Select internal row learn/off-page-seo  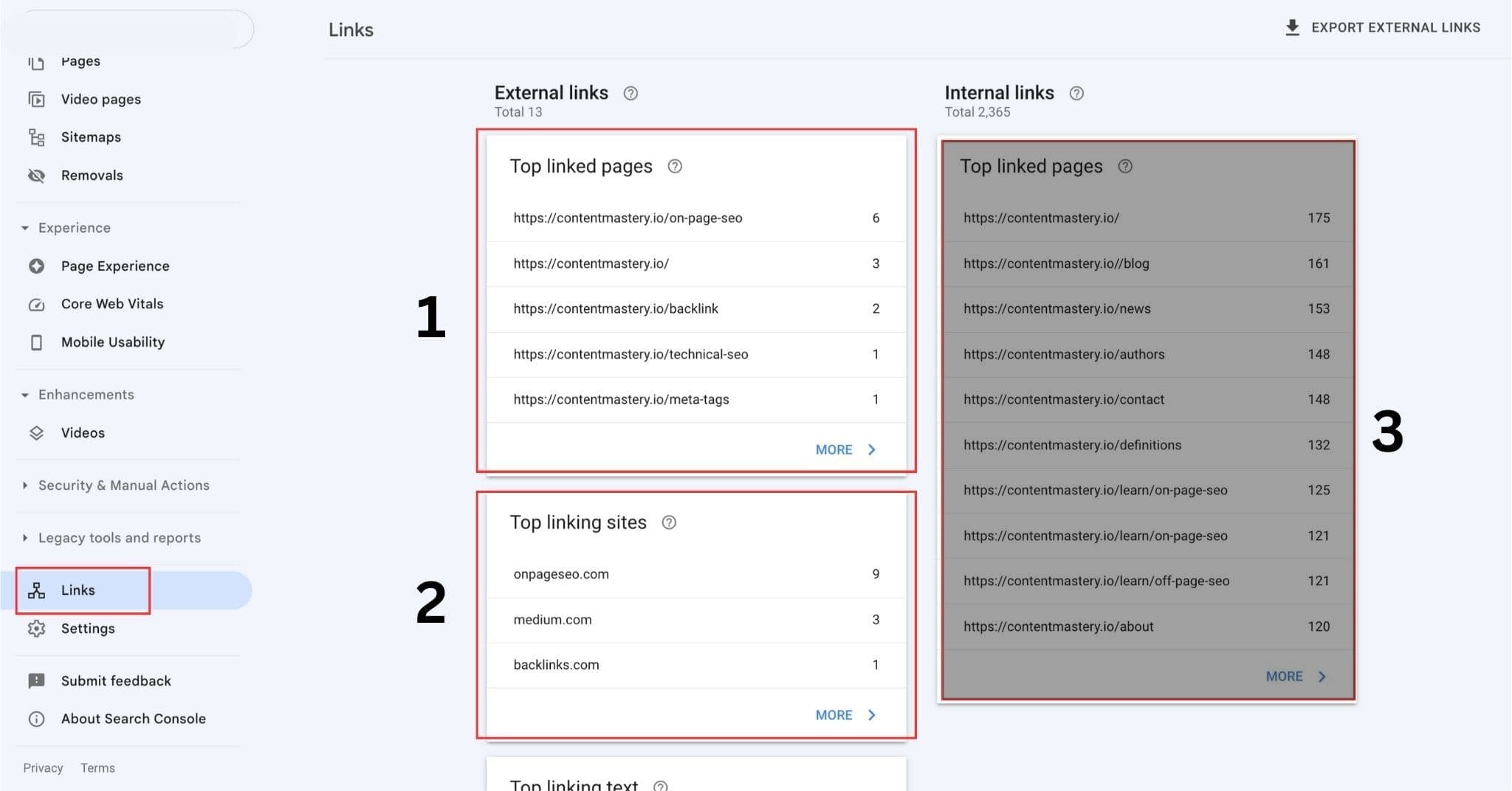tap(1147, 581)
